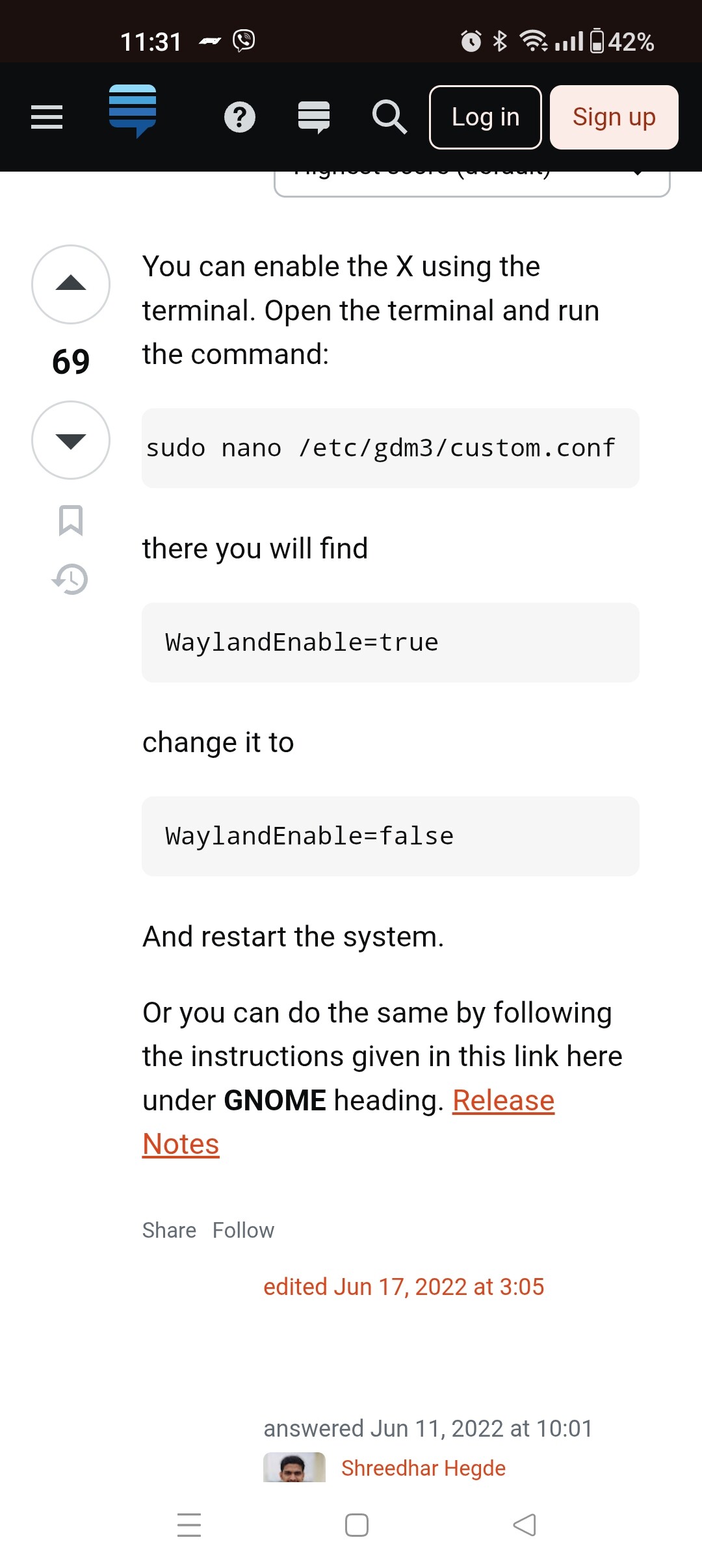Click the Sign up button
702x1568 pixels.
pyautogui.click(x=614, y=117)
